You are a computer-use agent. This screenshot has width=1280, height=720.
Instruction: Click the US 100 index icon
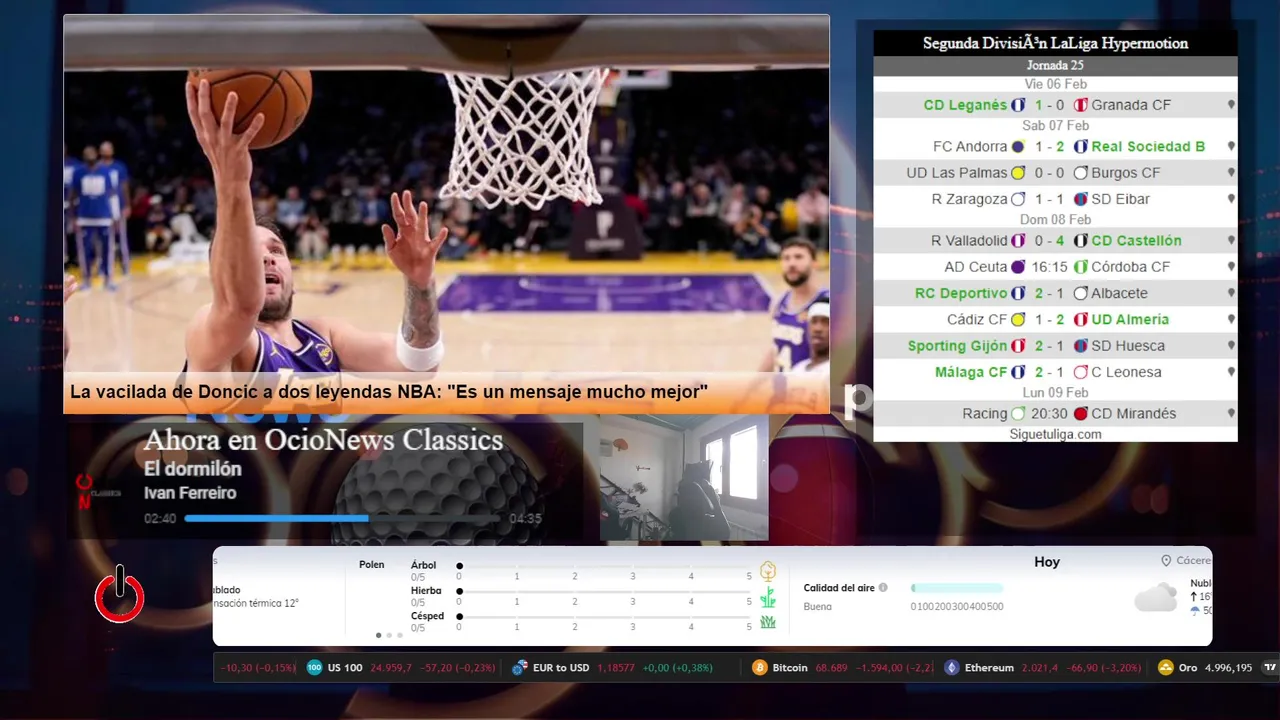[x=314, y=668]
